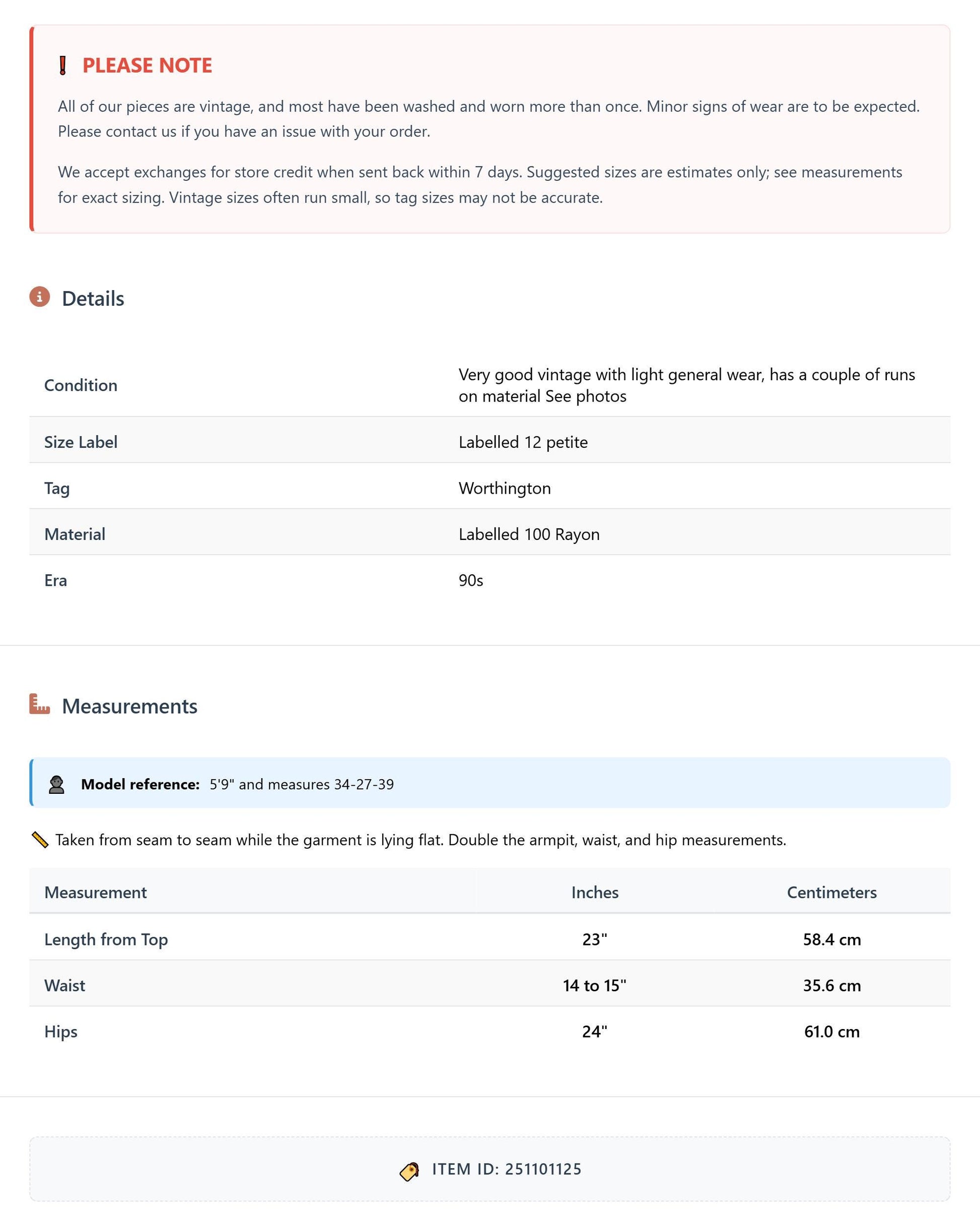Screen dimensions: 980x1226
Task: Click the Waist 14 to 15 inches value
Action: point(595,985)
